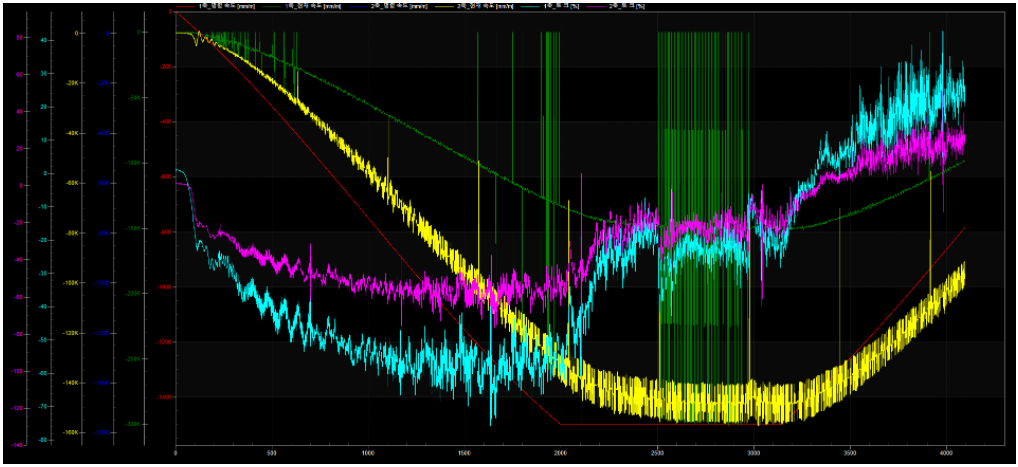Screen dimensions: 1018x467
Task: Click the 1000 tick on the x-axis
Action: click(368, 452)
